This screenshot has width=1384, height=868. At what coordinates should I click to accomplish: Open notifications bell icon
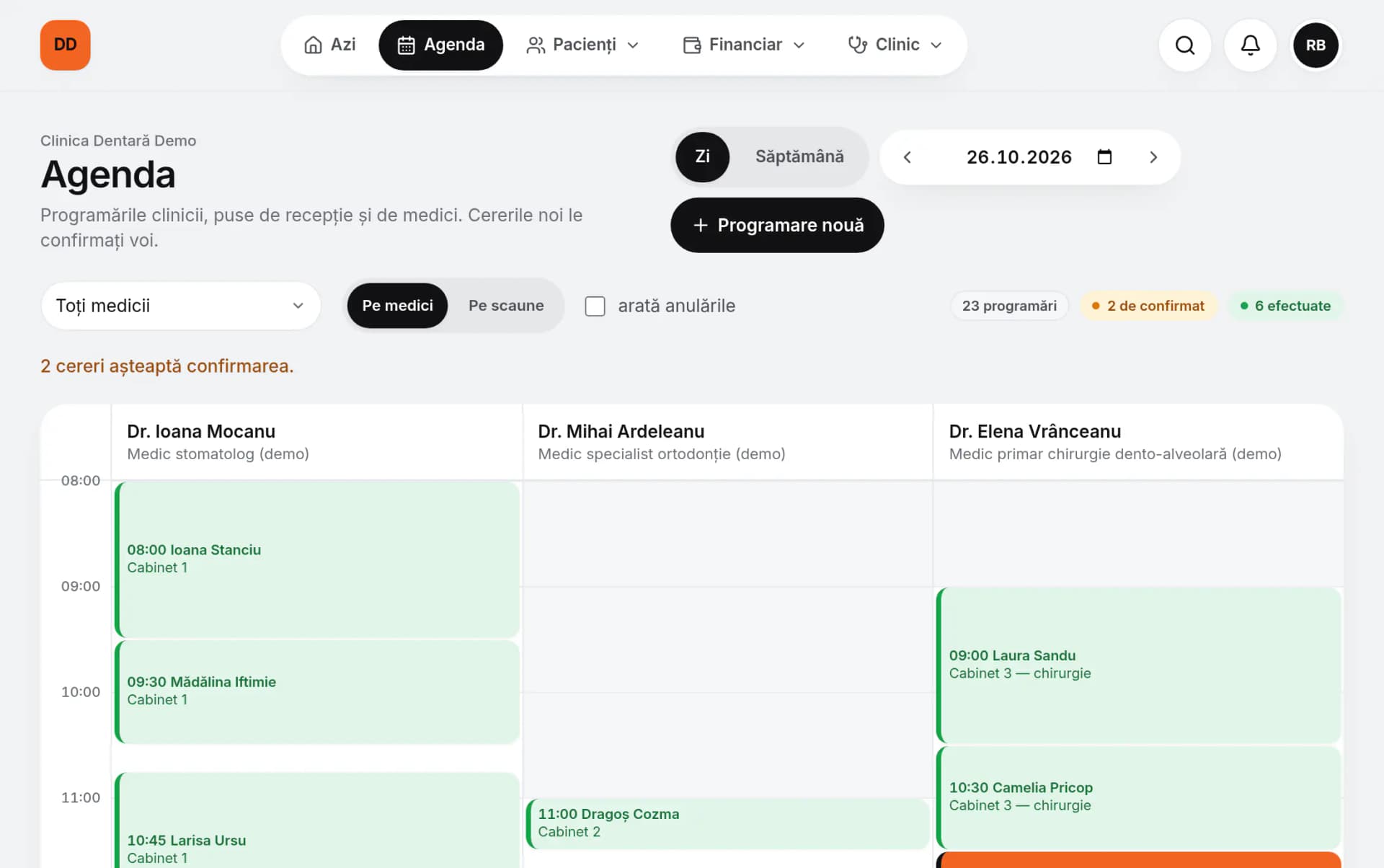[1250, 45]
